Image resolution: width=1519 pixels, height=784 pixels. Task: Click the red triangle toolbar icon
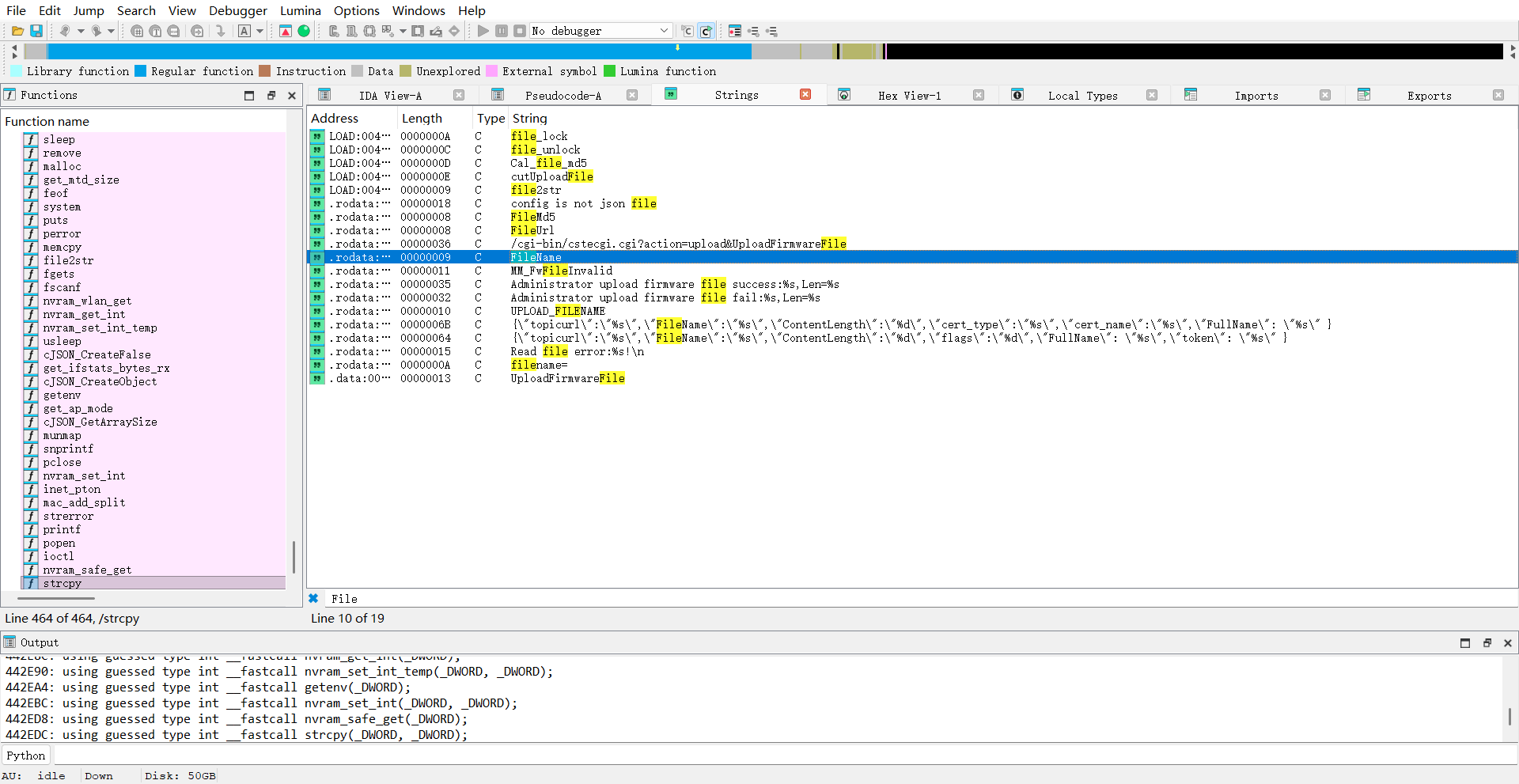286,31
